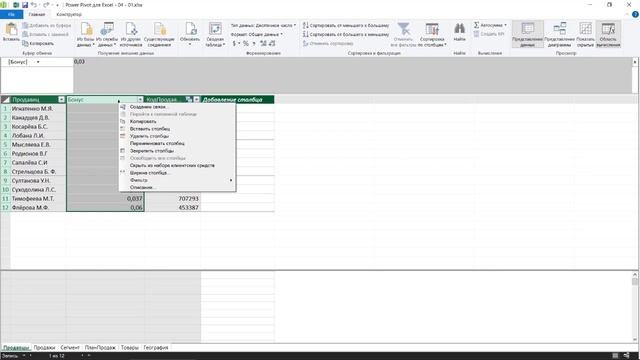640x360 pixels.
Task: Click the Найти binoculars icon
Action: [459, 29]
